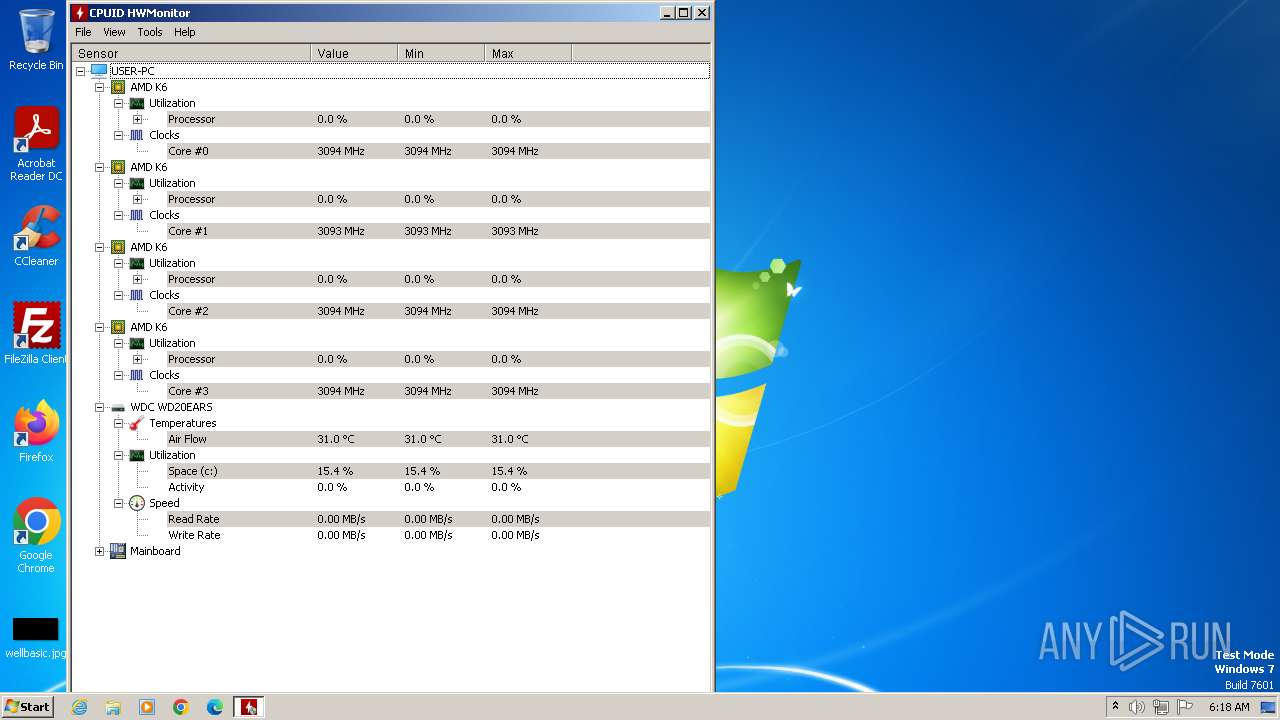This screenshot has height=720, width=1280.
Task: Click the Speed gauge icon
Action: 137,503
